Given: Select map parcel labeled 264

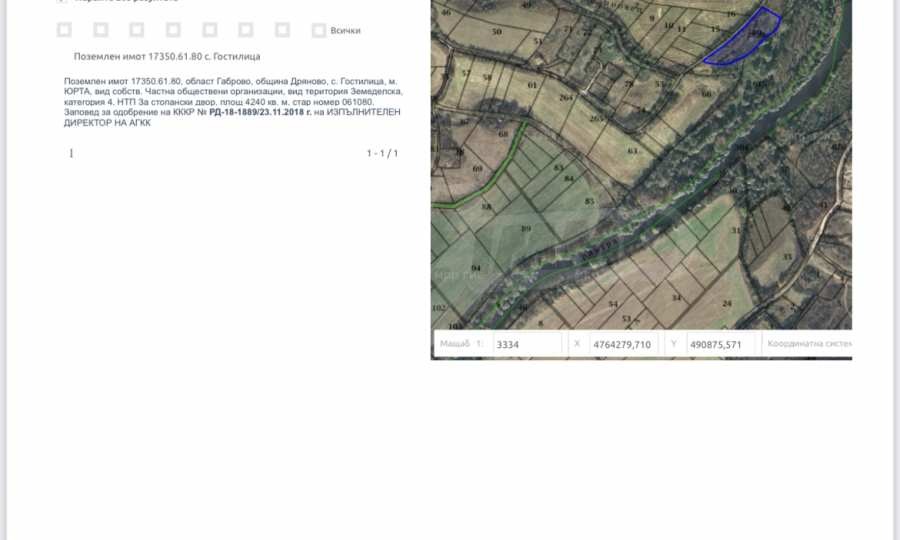Looking at the screenshot, I should (565, 98).
